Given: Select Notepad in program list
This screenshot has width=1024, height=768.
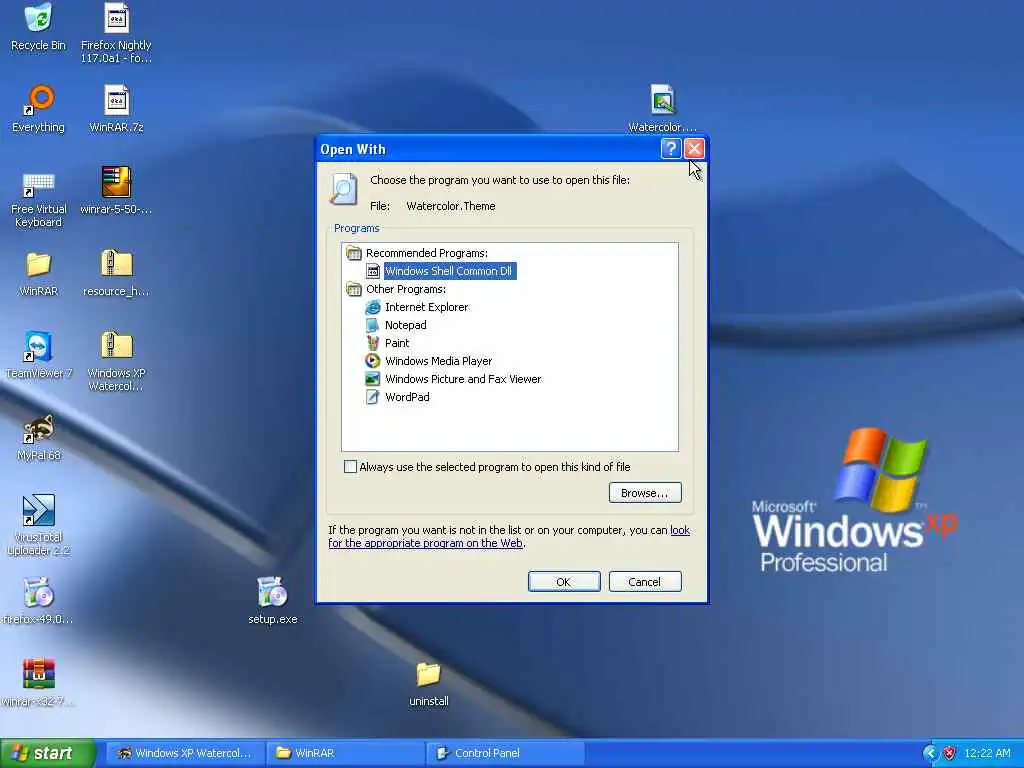Looking at the screenshot, I should pos(406,325).
